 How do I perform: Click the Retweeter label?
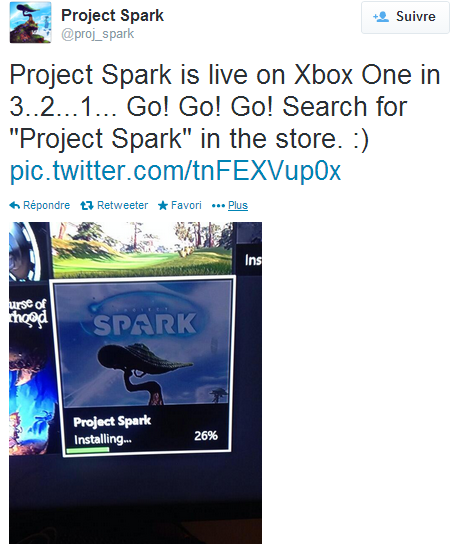122,205
